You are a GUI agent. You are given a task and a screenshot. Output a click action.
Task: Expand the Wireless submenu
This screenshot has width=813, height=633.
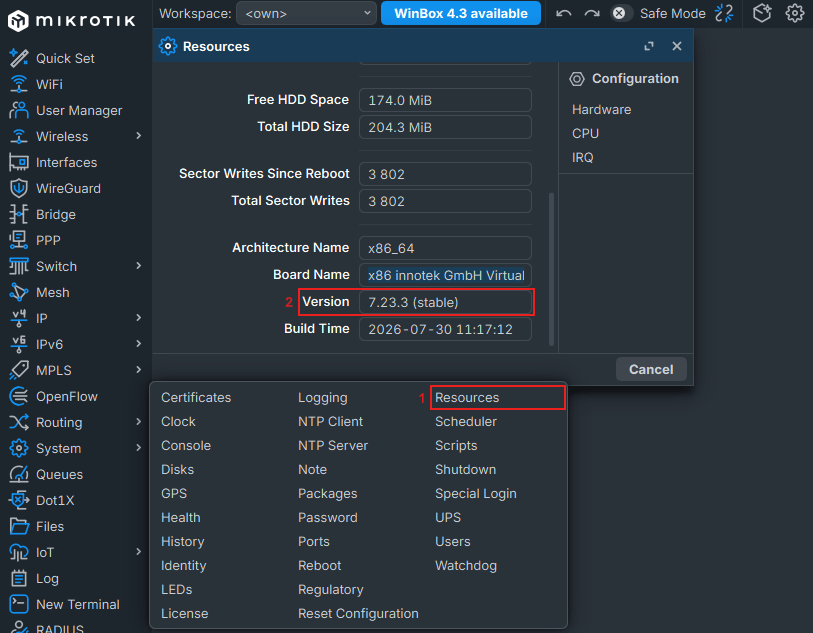tap(138, 136)
